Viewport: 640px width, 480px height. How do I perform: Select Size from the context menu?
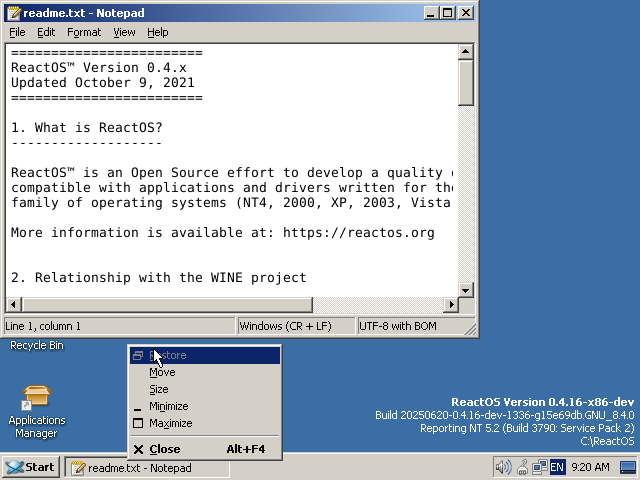coord(205,389)
